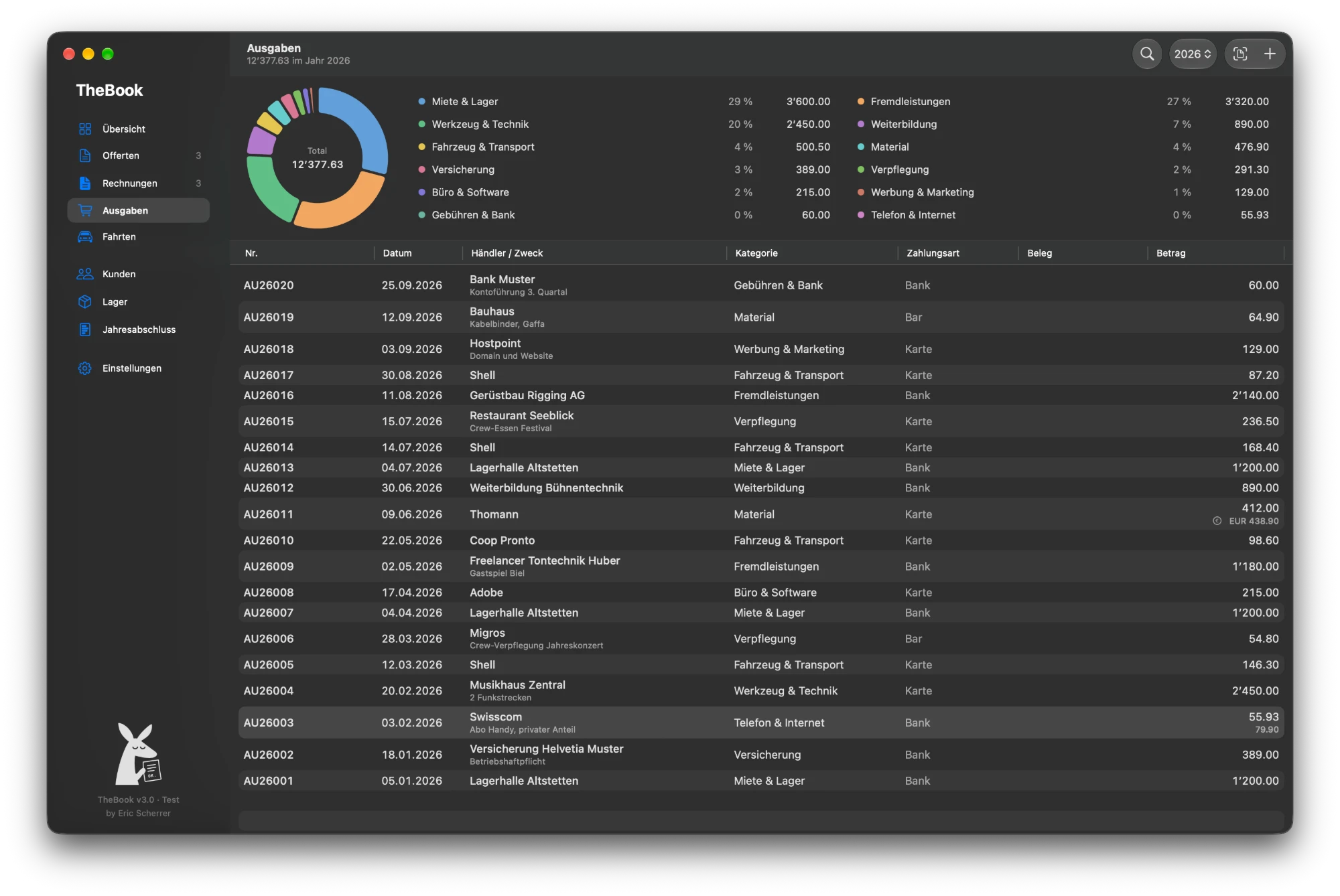The width and height of the screenshot is (1340, 896).
Task: Click the kangaroo mascot logo
Action: point(139,754)
